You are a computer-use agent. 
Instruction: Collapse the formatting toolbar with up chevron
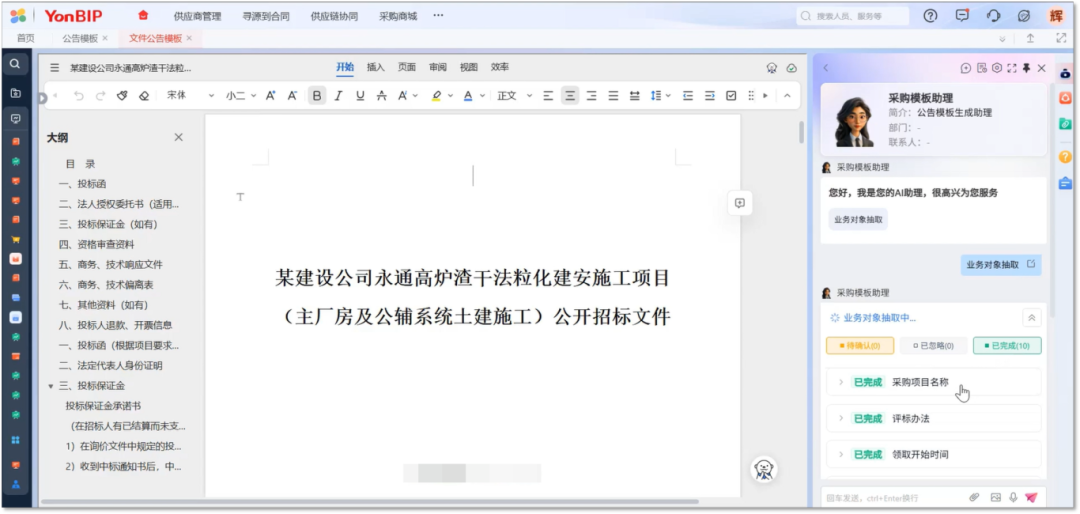coord(787,96)
